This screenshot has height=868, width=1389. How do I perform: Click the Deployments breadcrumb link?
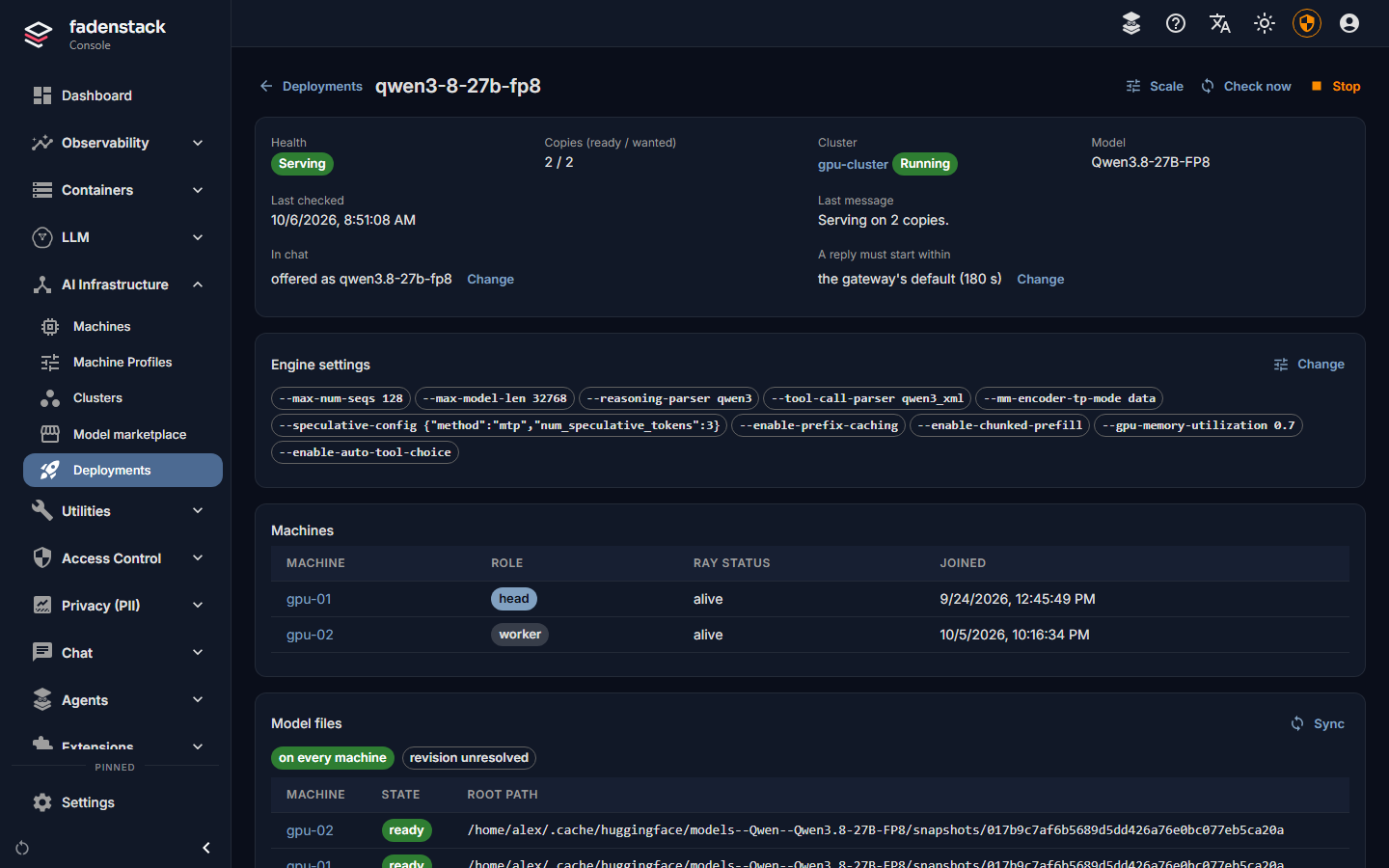322,86
